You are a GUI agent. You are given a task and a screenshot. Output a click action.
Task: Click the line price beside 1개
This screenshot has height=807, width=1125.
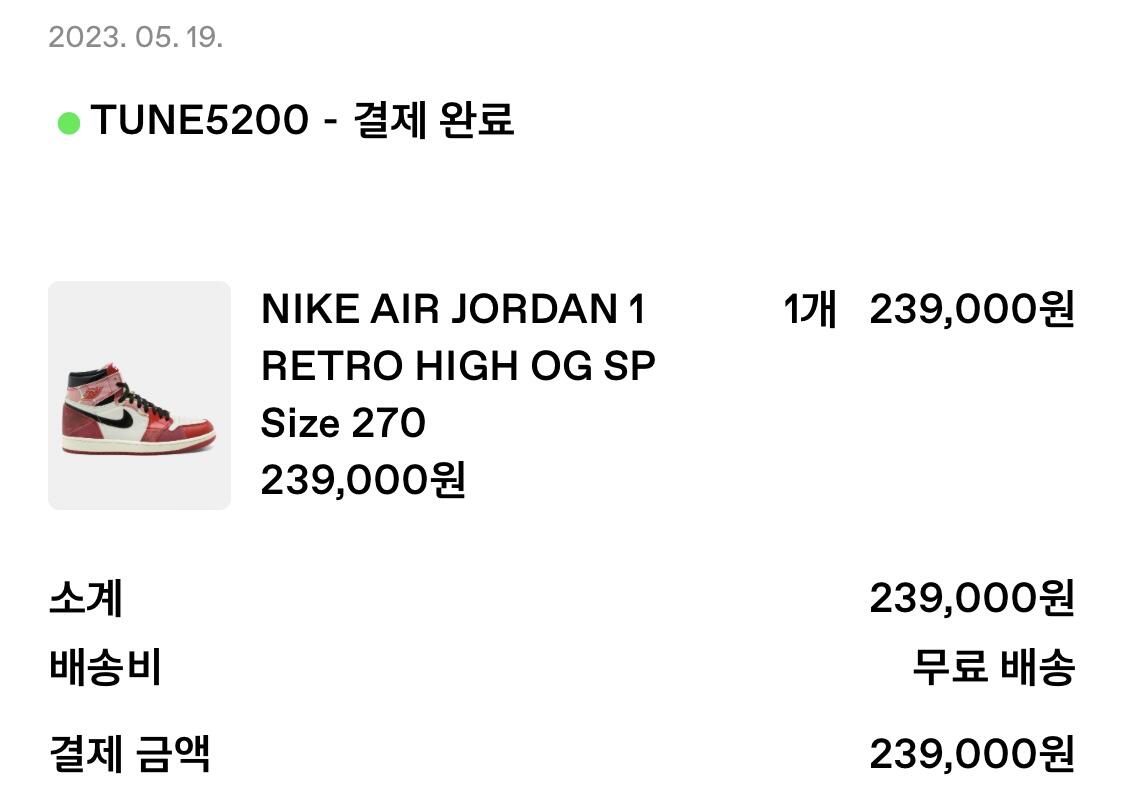[x=971, y=310]
